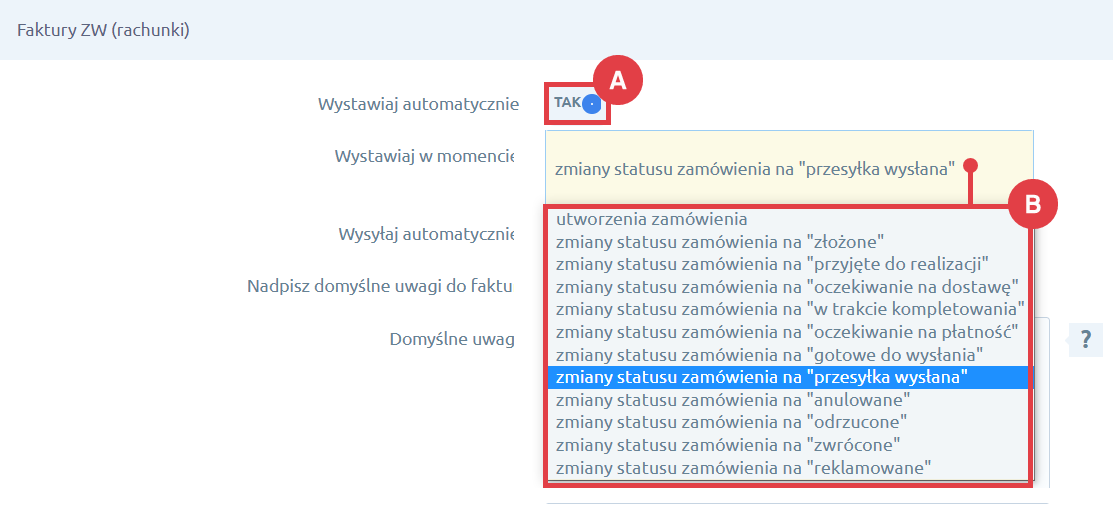This screenshot has width=1113, height=520.
Task: Pick status option "reklamowane"
Action: click(x=789, y=468)
